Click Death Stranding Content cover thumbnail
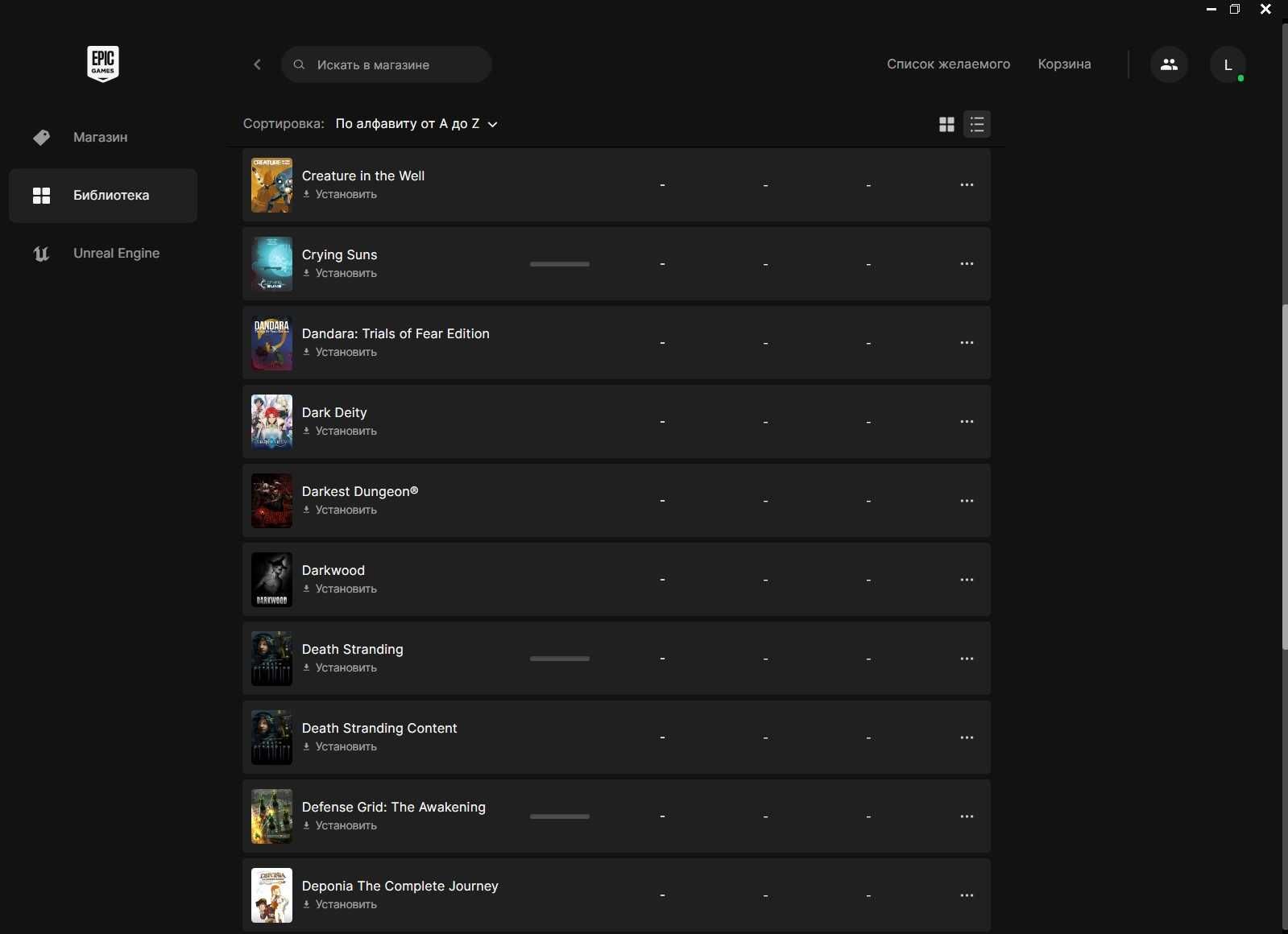This screenshot has width=1288, height=934. click(x=271, y=738)
